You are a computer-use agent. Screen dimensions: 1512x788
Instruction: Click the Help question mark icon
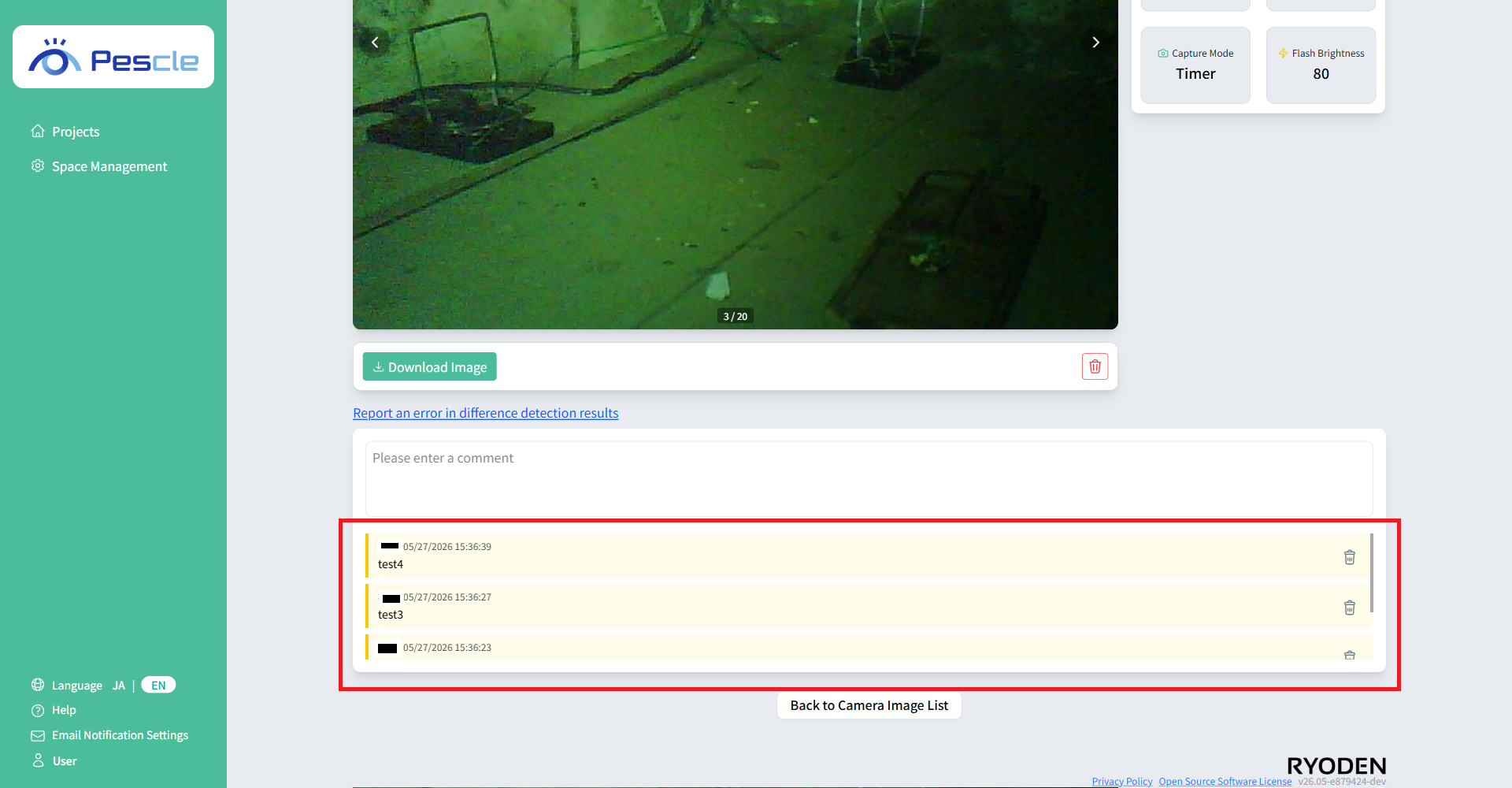click(x=38, y=710)
